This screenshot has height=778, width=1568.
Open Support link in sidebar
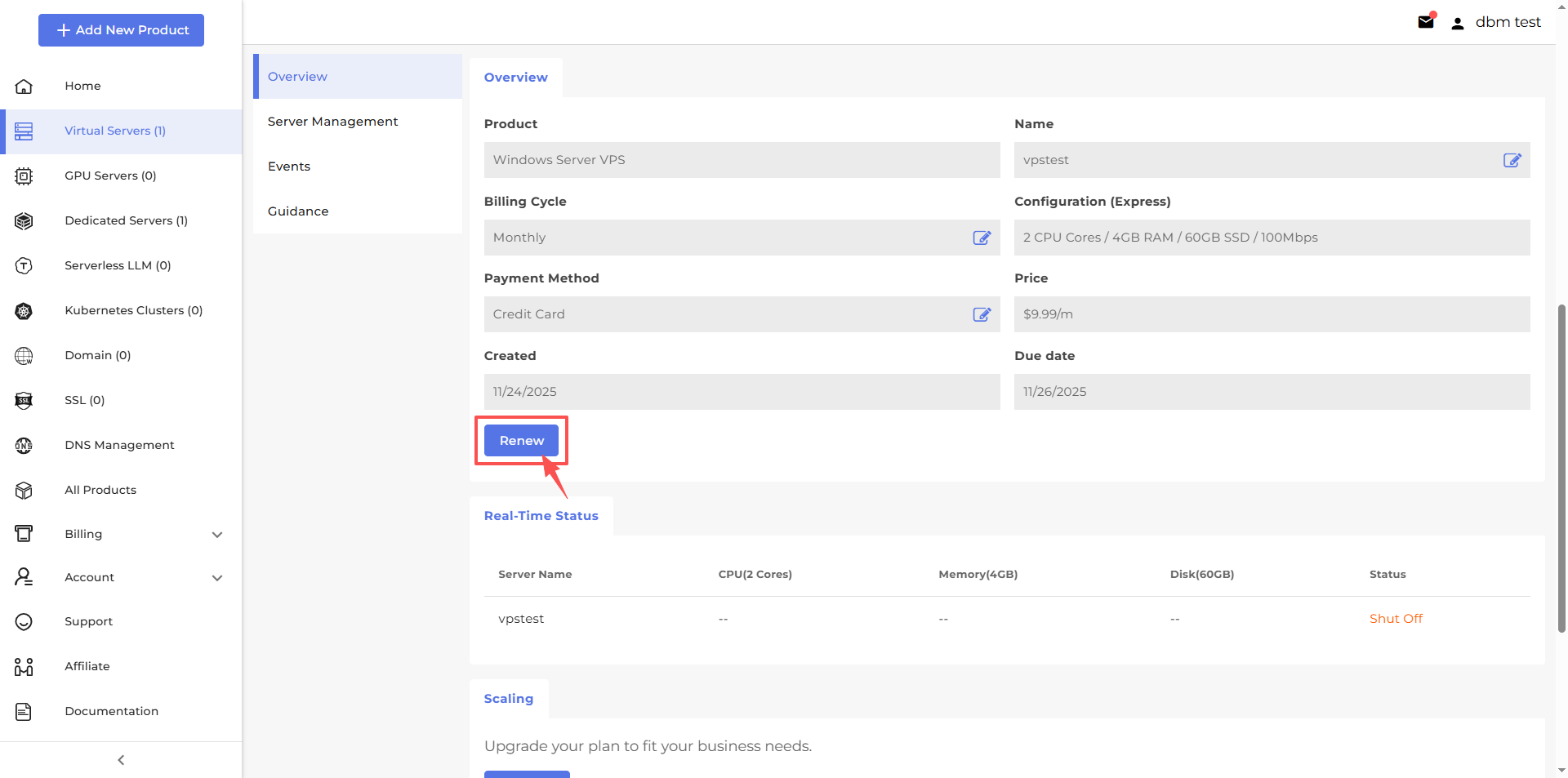pos(88,621)
